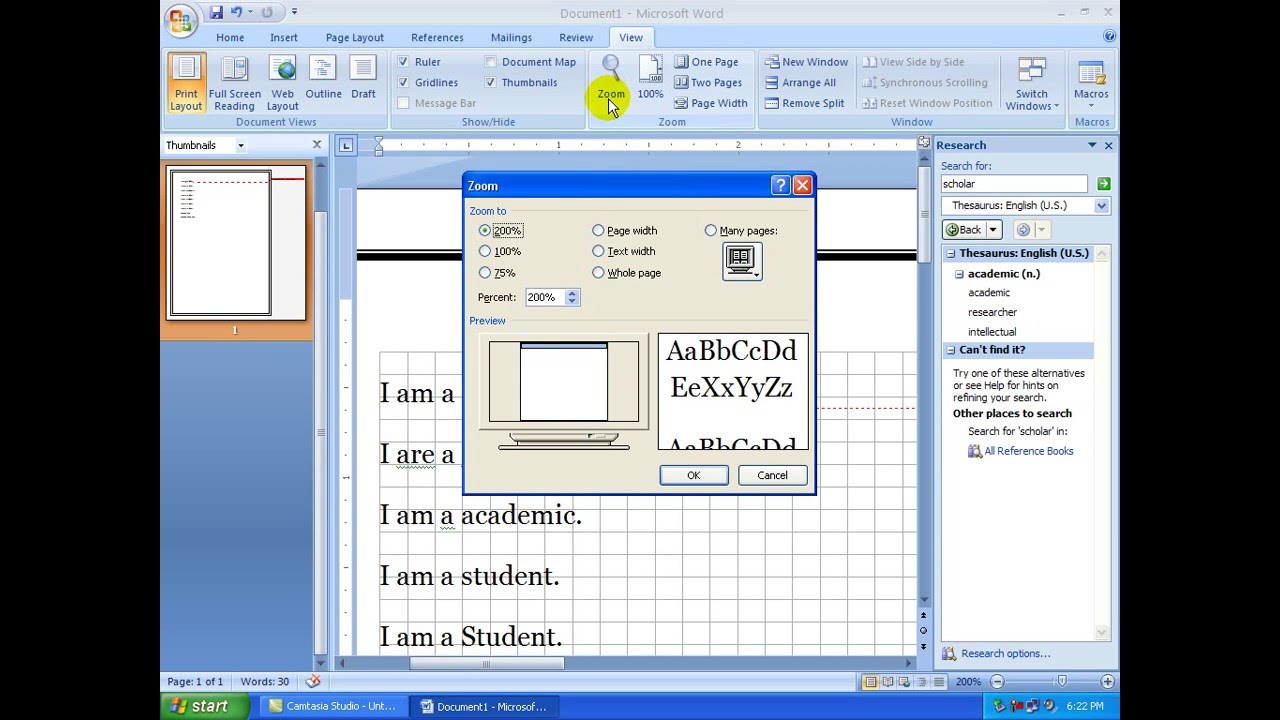Toggle the Thumbnails checkbox
The image size is (1280, 720).
(x=491, y=83)
